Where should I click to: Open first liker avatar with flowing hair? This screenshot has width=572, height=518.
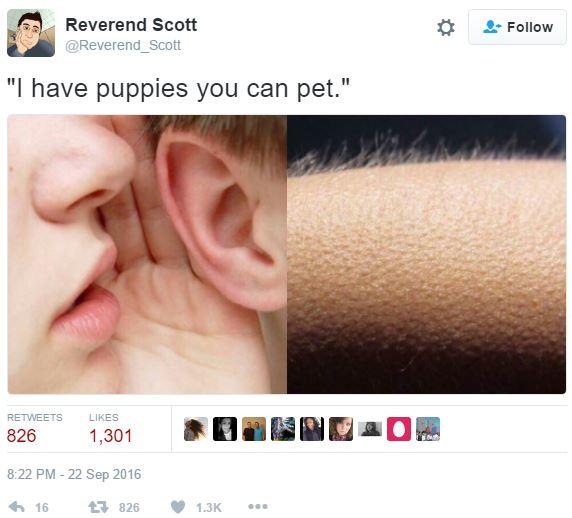196,429
